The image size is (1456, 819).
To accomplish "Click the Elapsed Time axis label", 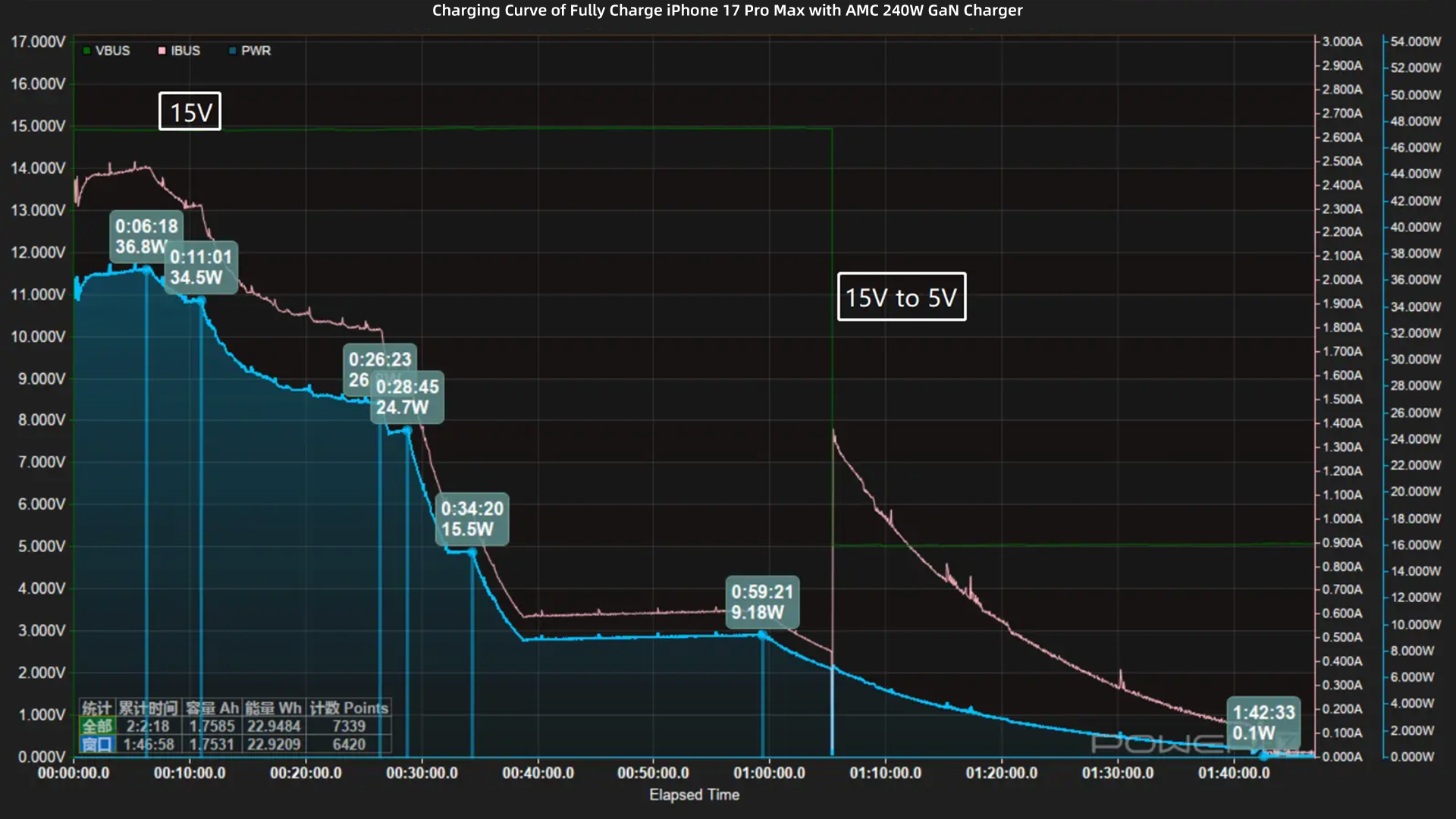I will point(693,795).
